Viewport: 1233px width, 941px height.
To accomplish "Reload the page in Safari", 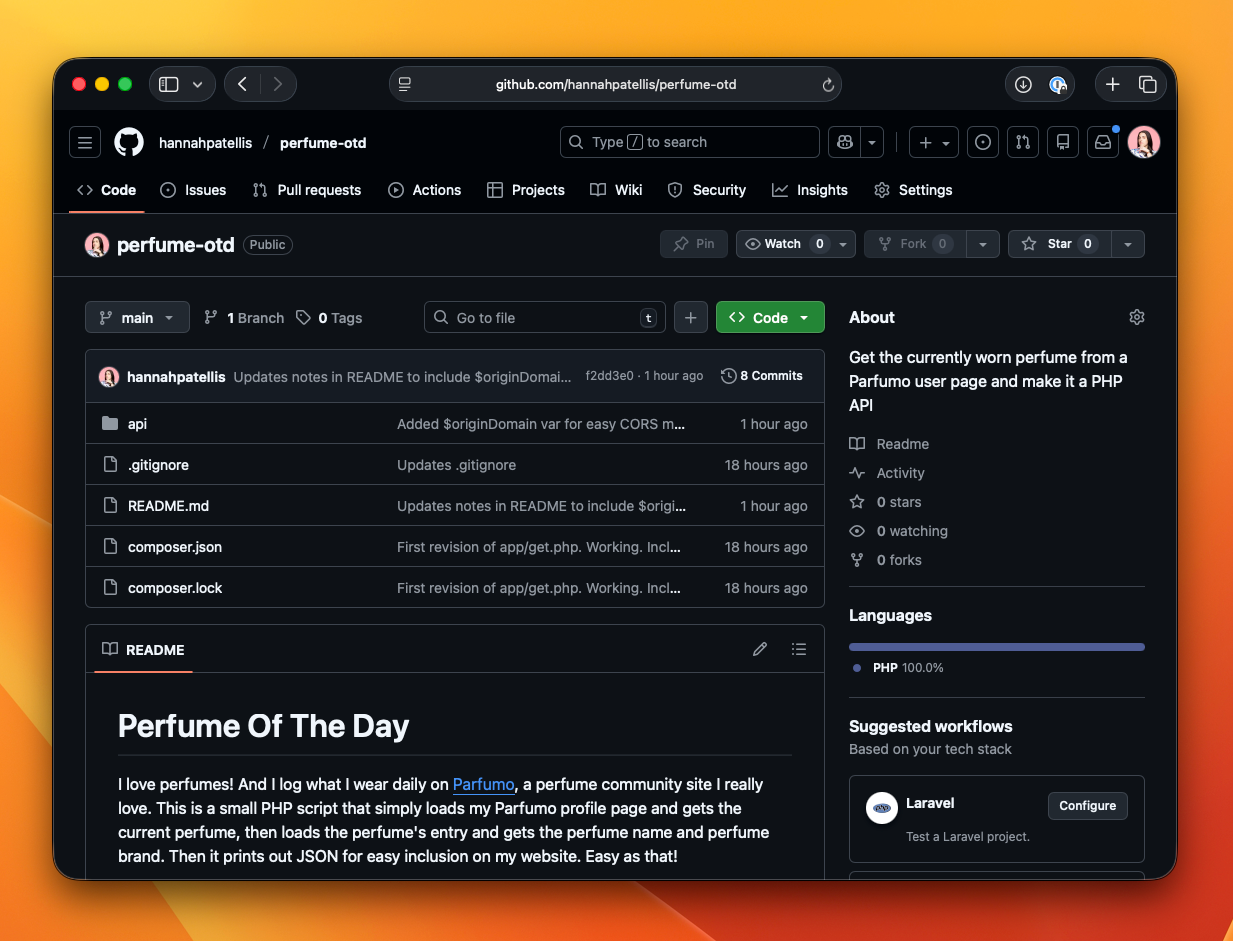I will pos(828,85).
